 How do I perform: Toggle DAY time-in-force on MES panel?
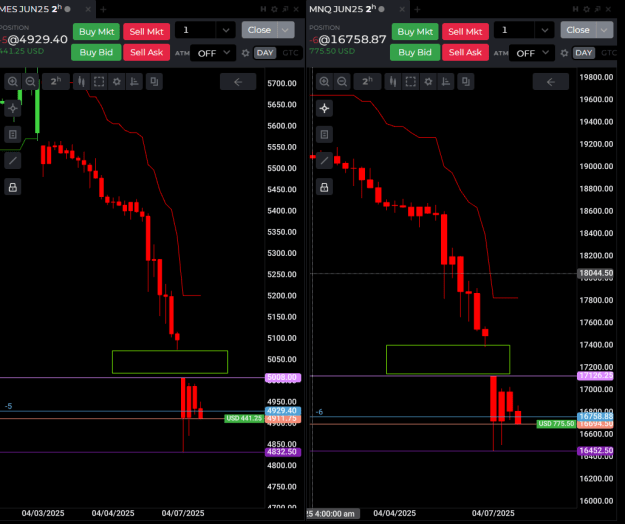(265, 53)
